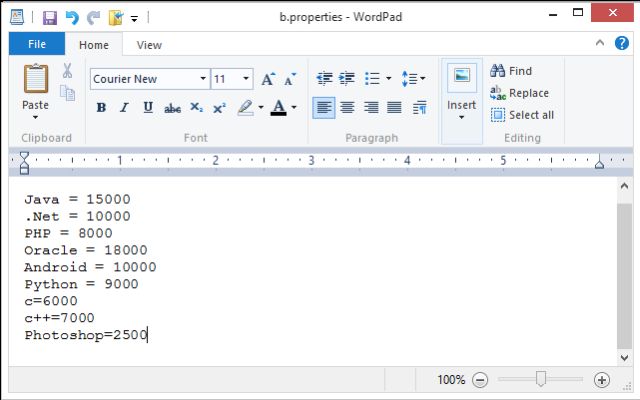Click the line "Android = 10000"
Screen dimensions: 640x400
(x=90, y=267)
